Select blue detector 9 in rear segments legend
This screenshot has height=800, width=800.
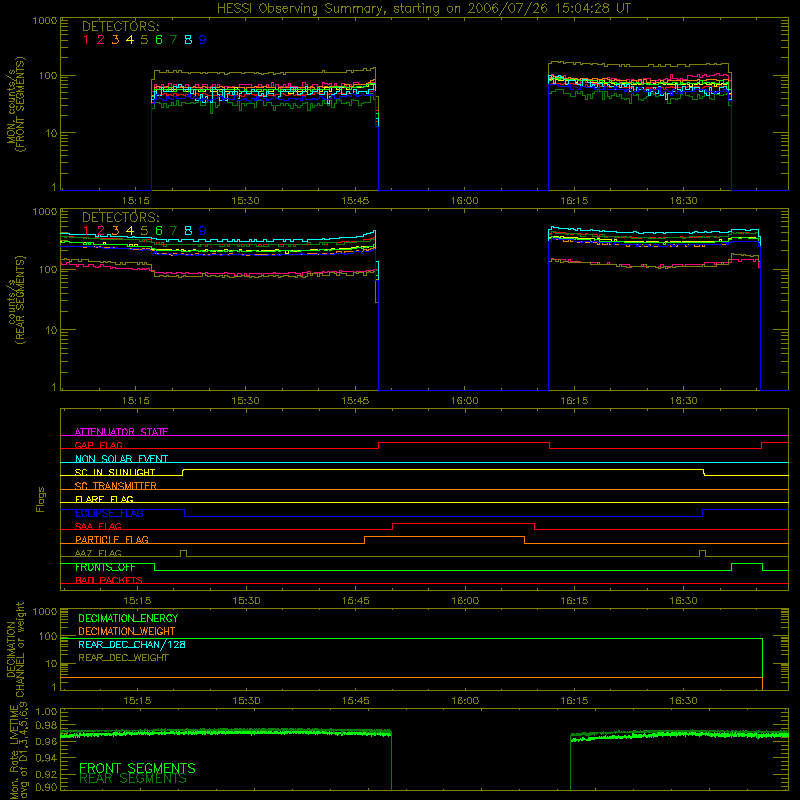tap(203, 231)
